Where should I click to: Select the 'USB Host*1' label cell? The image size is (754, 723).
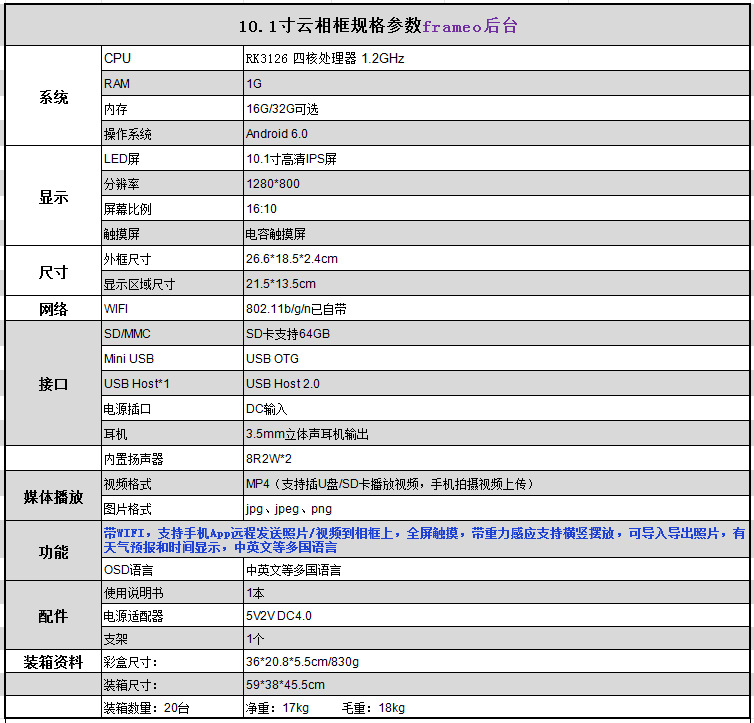click(172, 383)
